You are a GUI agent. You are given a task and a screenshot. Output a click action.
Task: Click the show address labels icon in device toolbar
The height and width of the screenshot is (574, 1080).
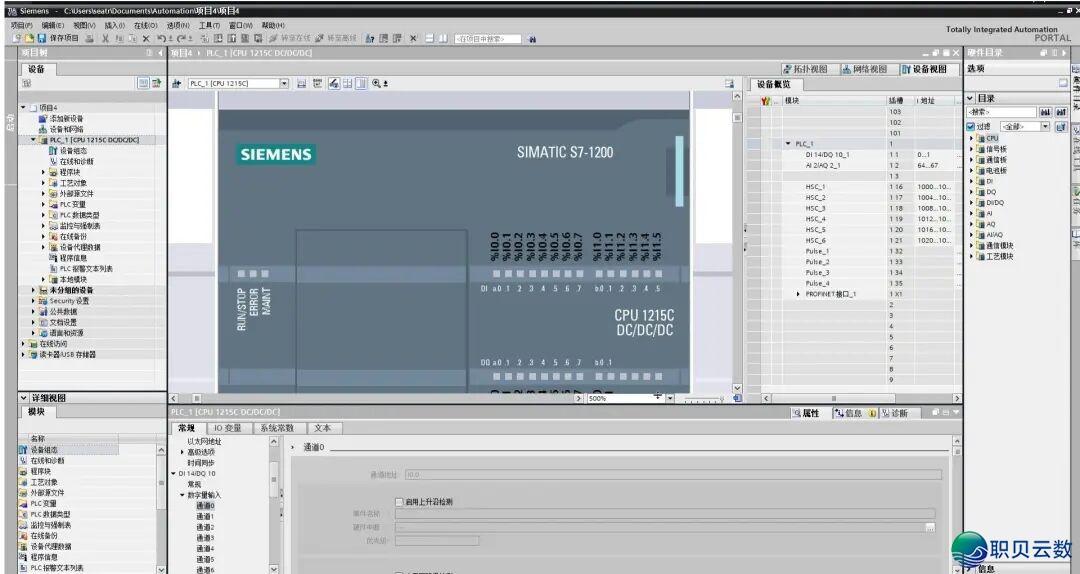[334, 83]
